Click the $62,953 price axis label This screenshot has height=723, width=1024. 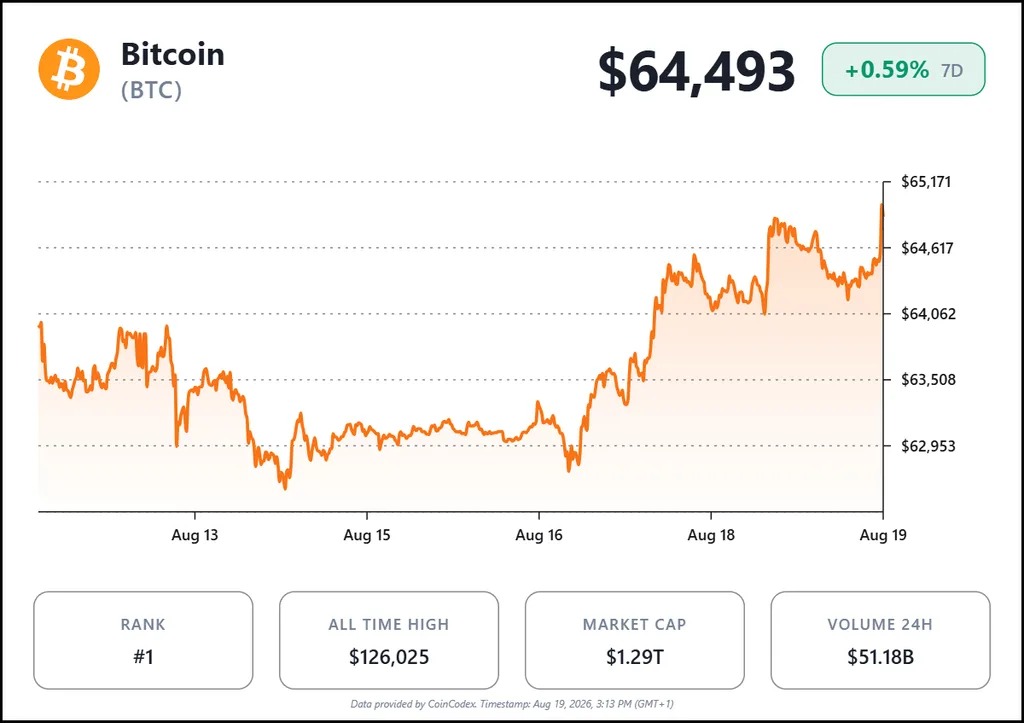pyautogui.click(x=928, y=446)
